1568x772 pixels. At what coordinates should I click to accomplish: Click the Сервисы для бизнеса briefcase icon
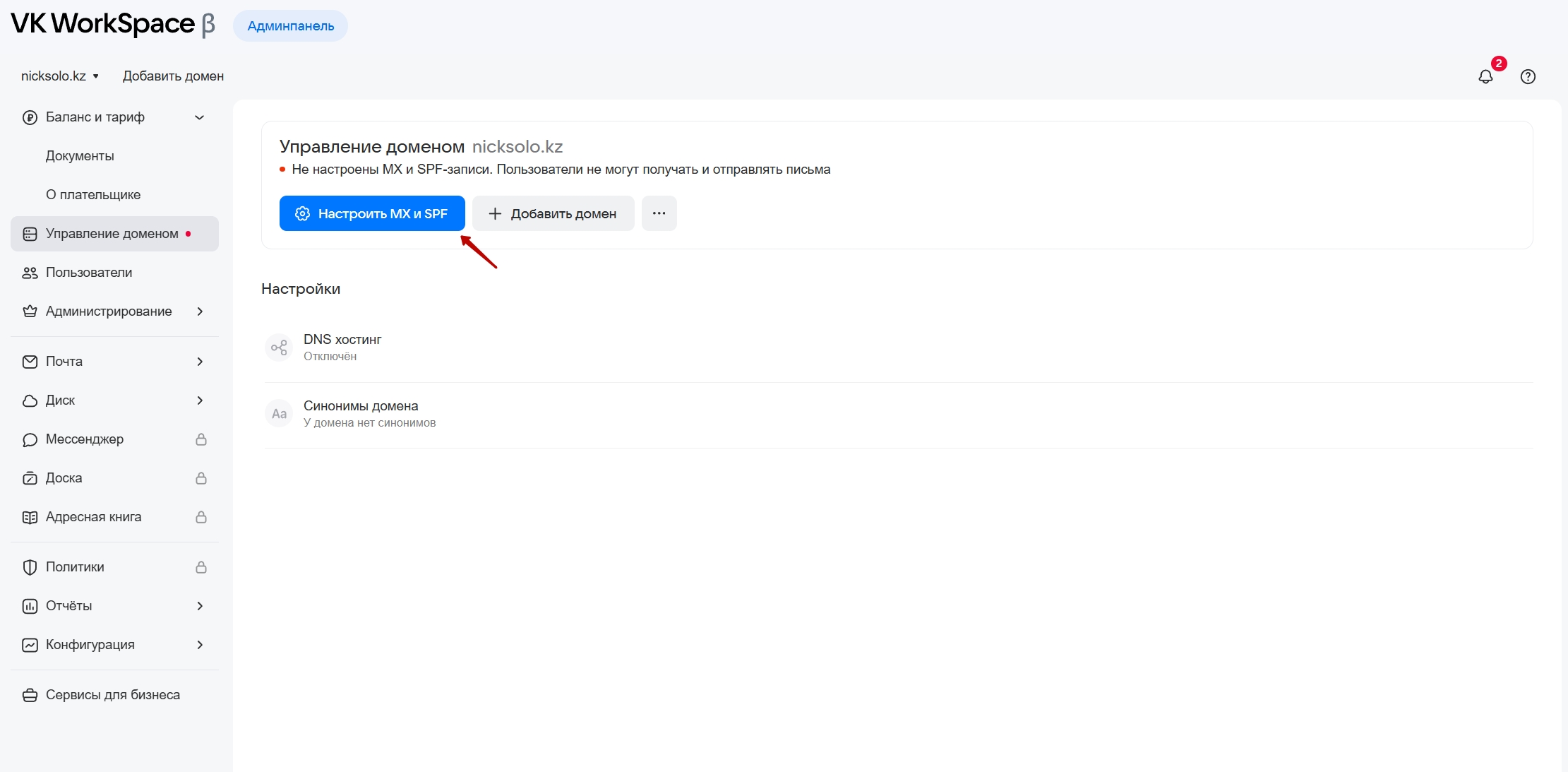(x=30, y=695)
